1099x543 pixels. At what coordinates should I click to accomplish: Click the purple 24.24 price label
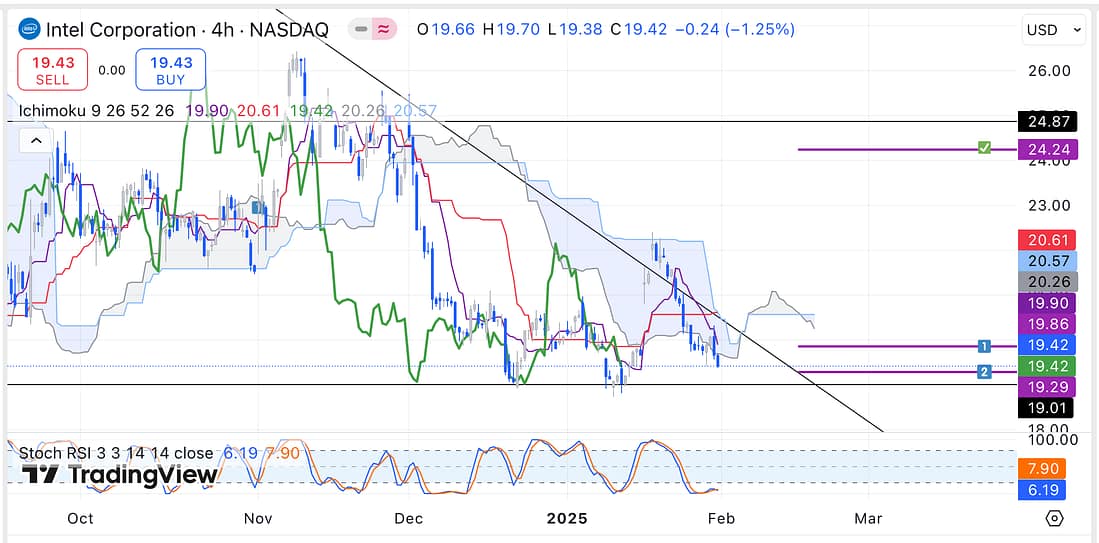[1046, 150]
